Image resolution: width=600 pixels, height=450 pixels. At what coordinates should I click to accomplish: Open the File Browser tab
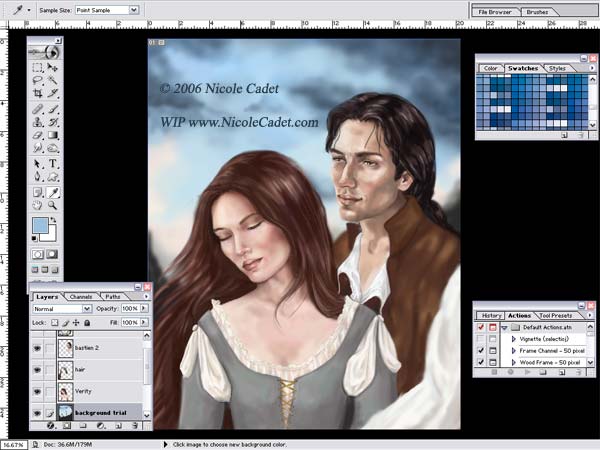tap(495, 12)
